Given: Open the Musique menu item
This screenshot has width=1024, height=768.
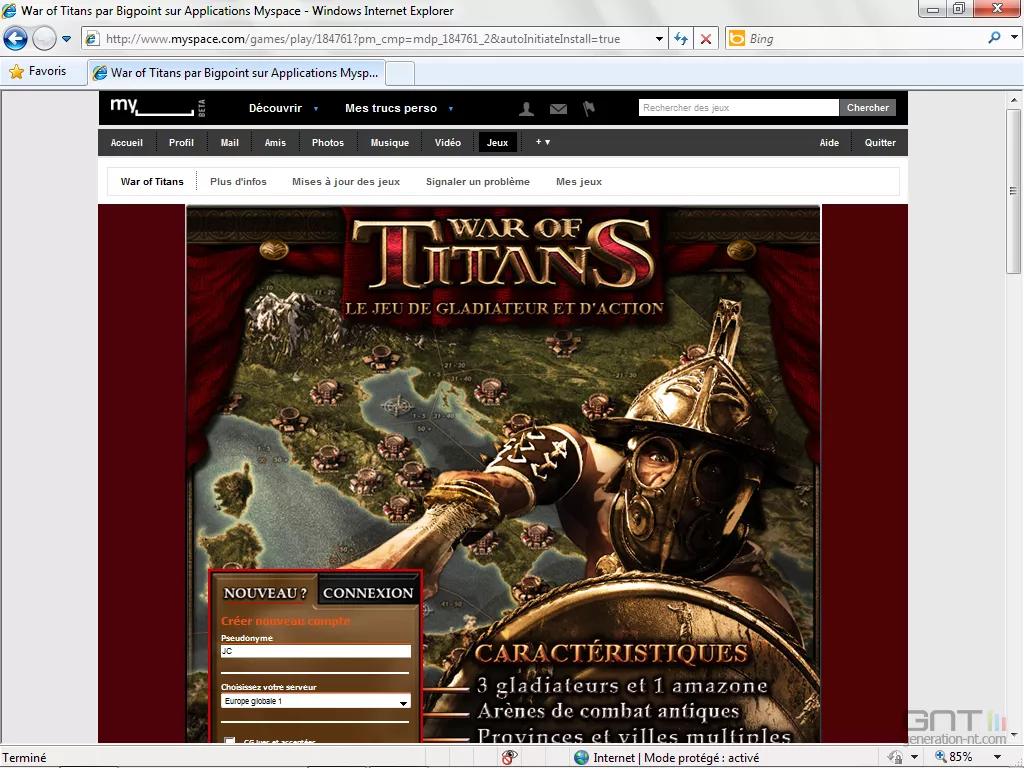Looking at the screenshot, I should pos(390,142).
